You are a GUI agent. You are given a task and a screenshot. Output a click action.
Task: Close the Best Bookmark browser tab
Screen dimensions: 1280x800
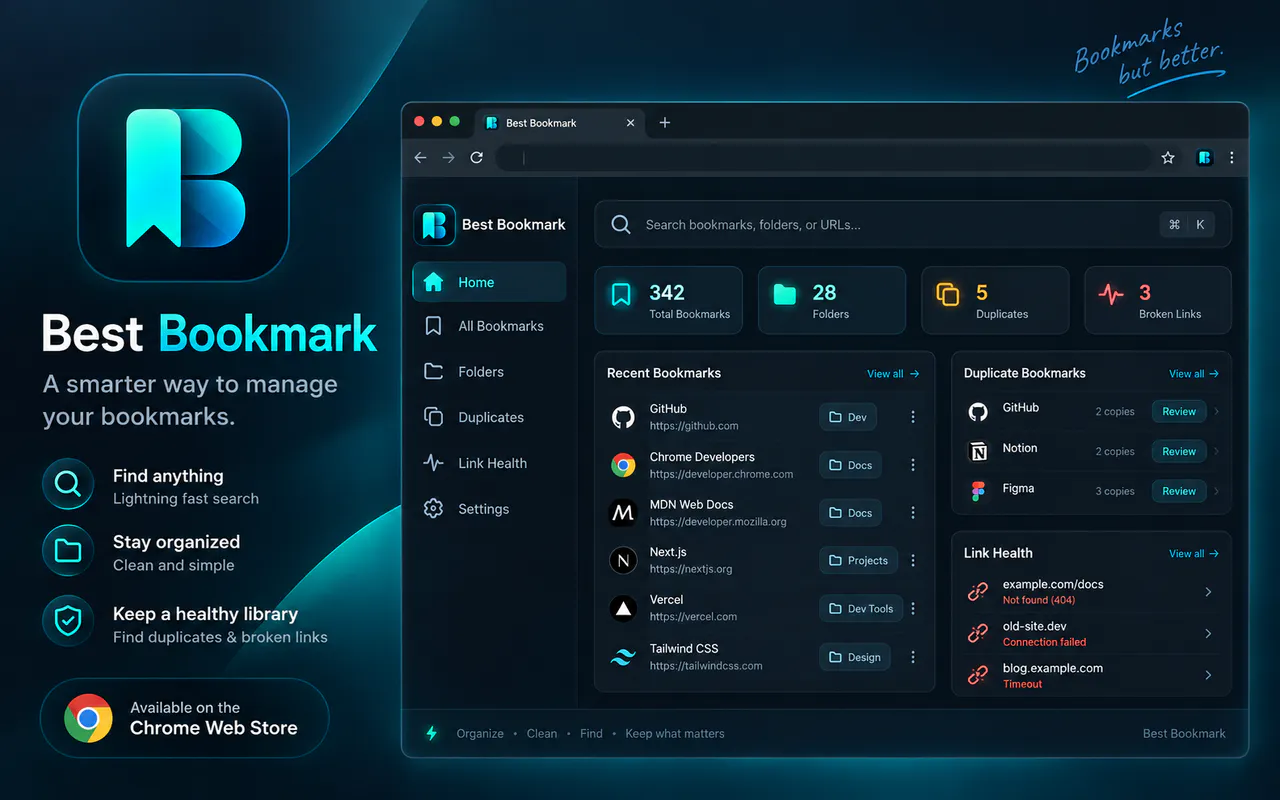[630, 123]
